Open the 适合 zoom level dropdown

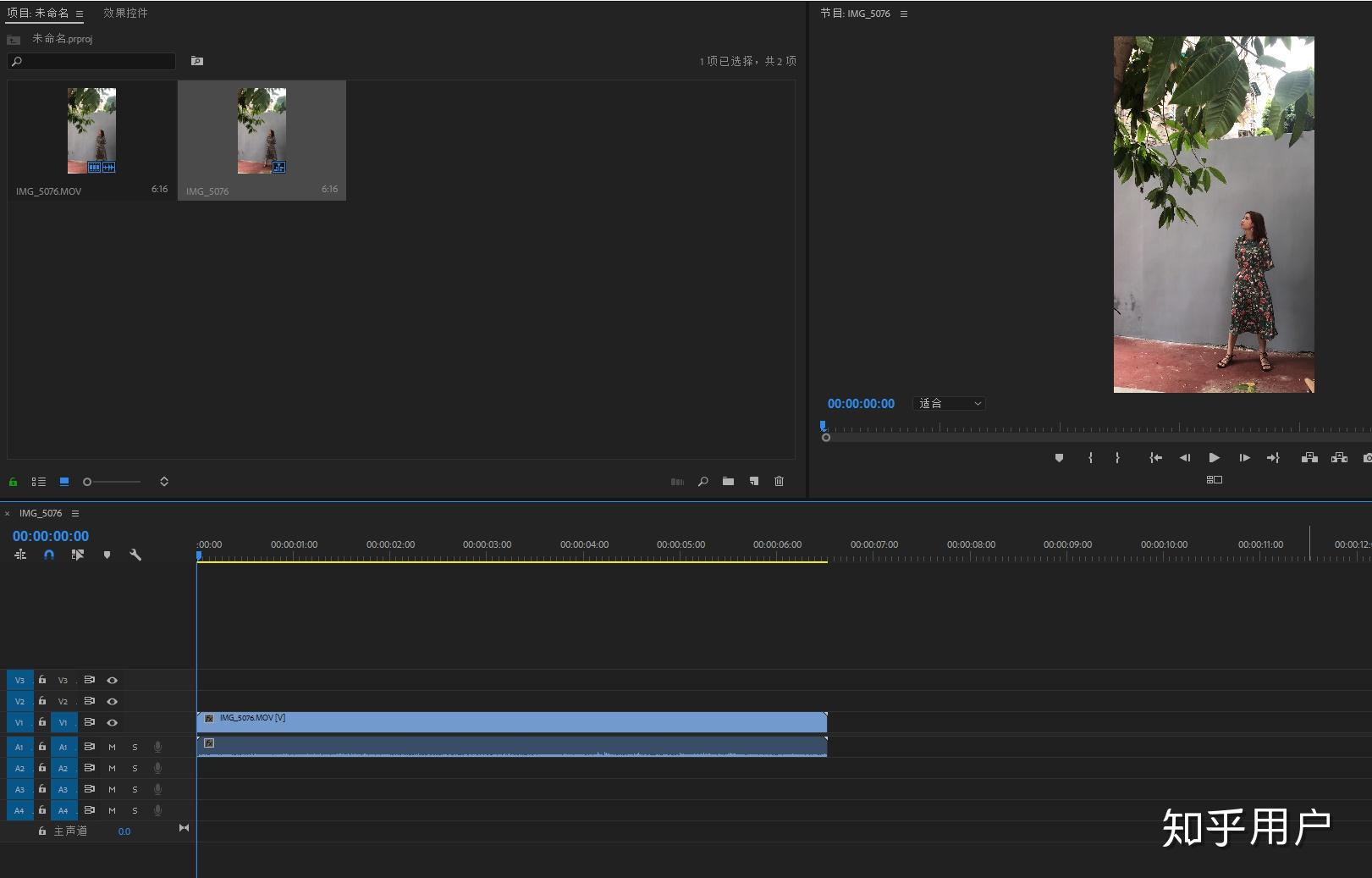(x=950, y=404)
